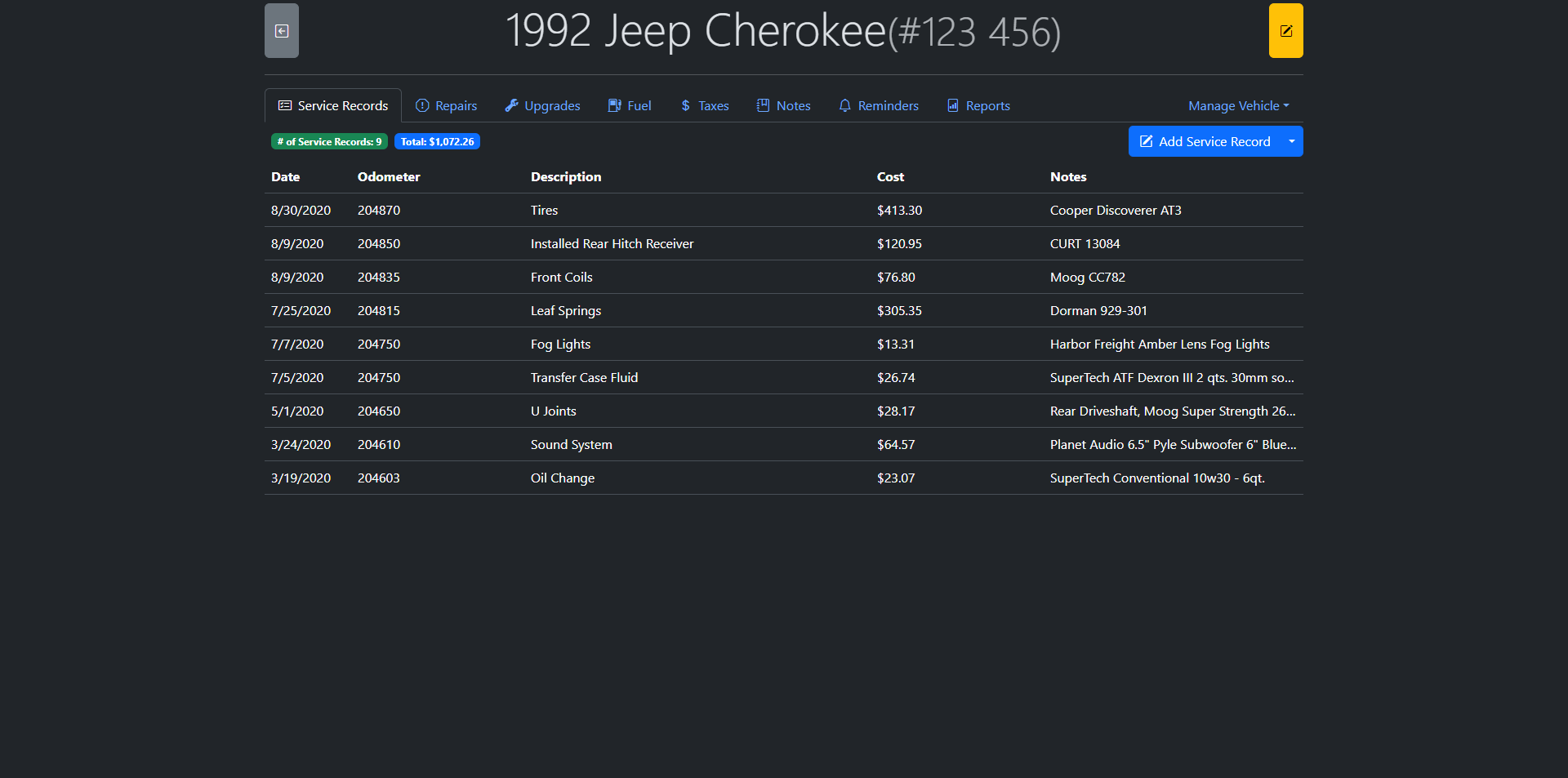Open Reminders via the bell icon
This screenshot has height=778, width=1568.
point(845,105)
